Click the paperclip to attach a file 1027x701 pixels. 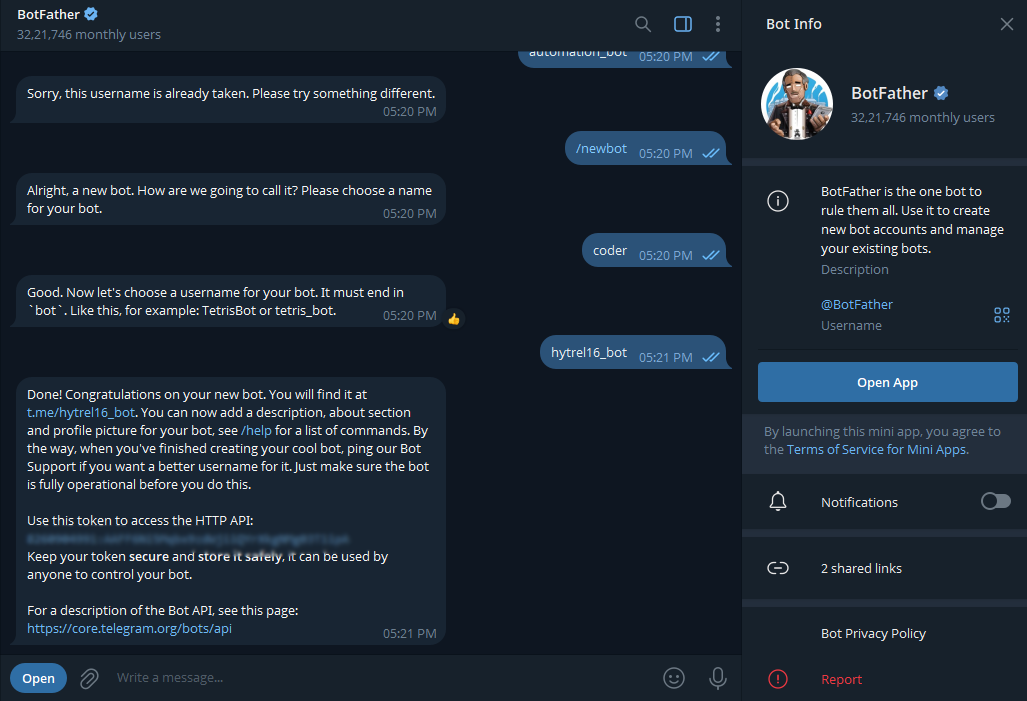tap(88, 678)
